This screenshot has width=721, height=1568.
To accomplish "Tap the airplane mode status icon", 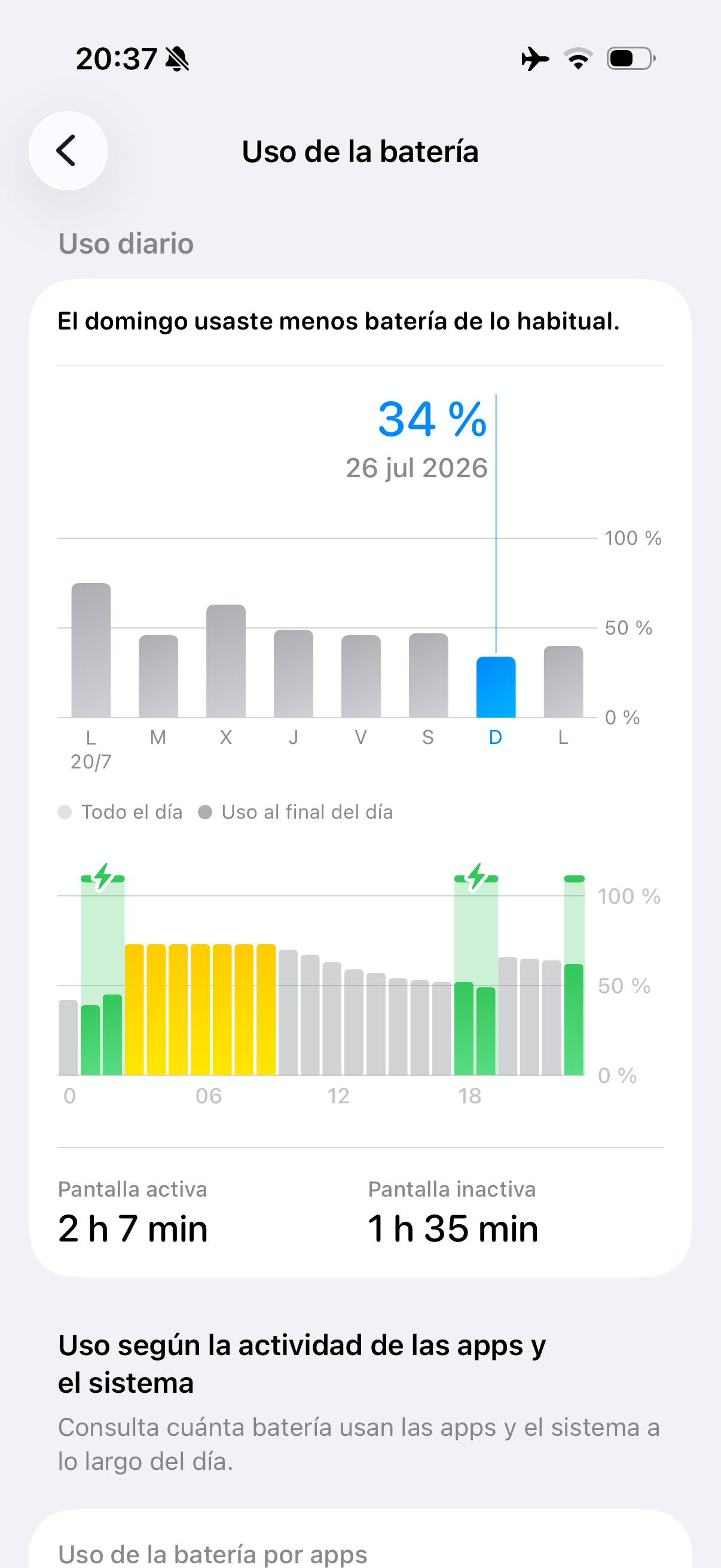I will tap(535, 59).
